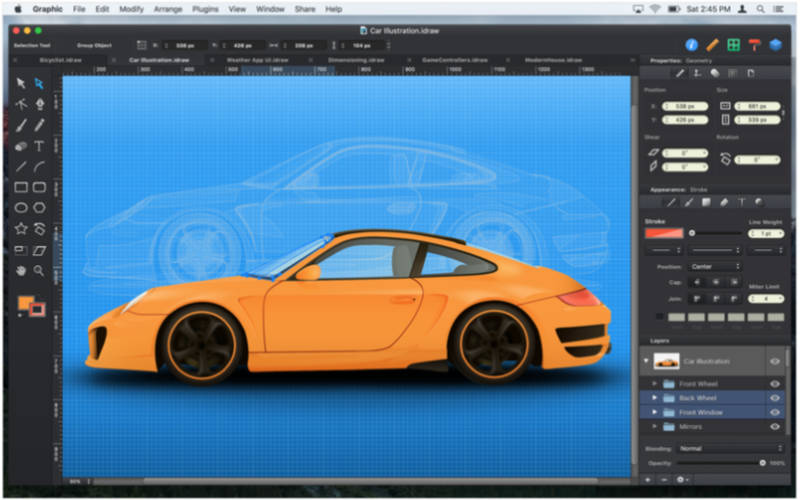Image resolution: width=800 pixels, height=500 pixels.
Task: Click the Car Illustration layer thumbnail
Action: pyautogui.click(x=666, y=361)
